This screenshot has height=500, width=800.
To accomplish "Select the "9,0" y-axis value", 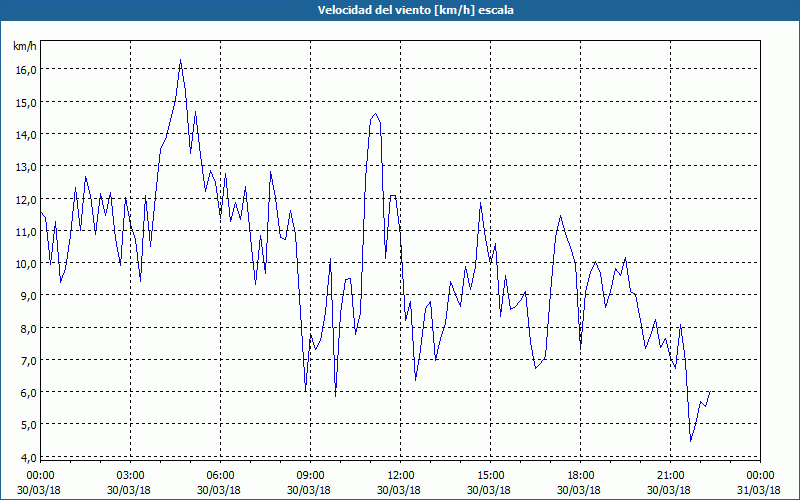I will (29, 296).
